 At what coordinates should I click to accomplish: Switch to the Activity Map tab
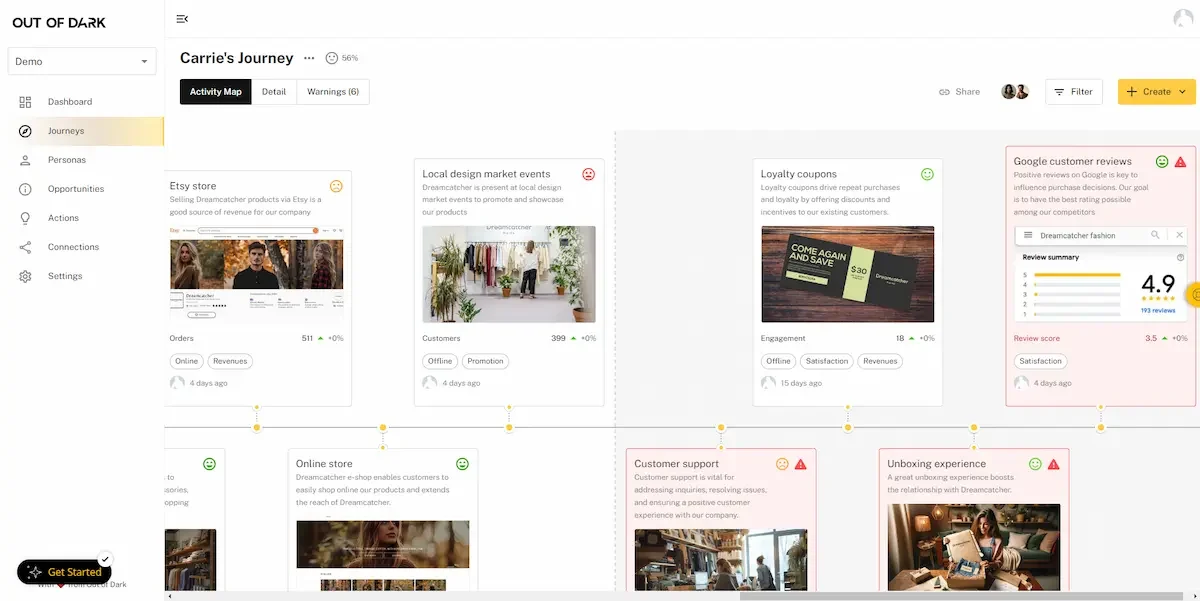[x=216, y=92]
